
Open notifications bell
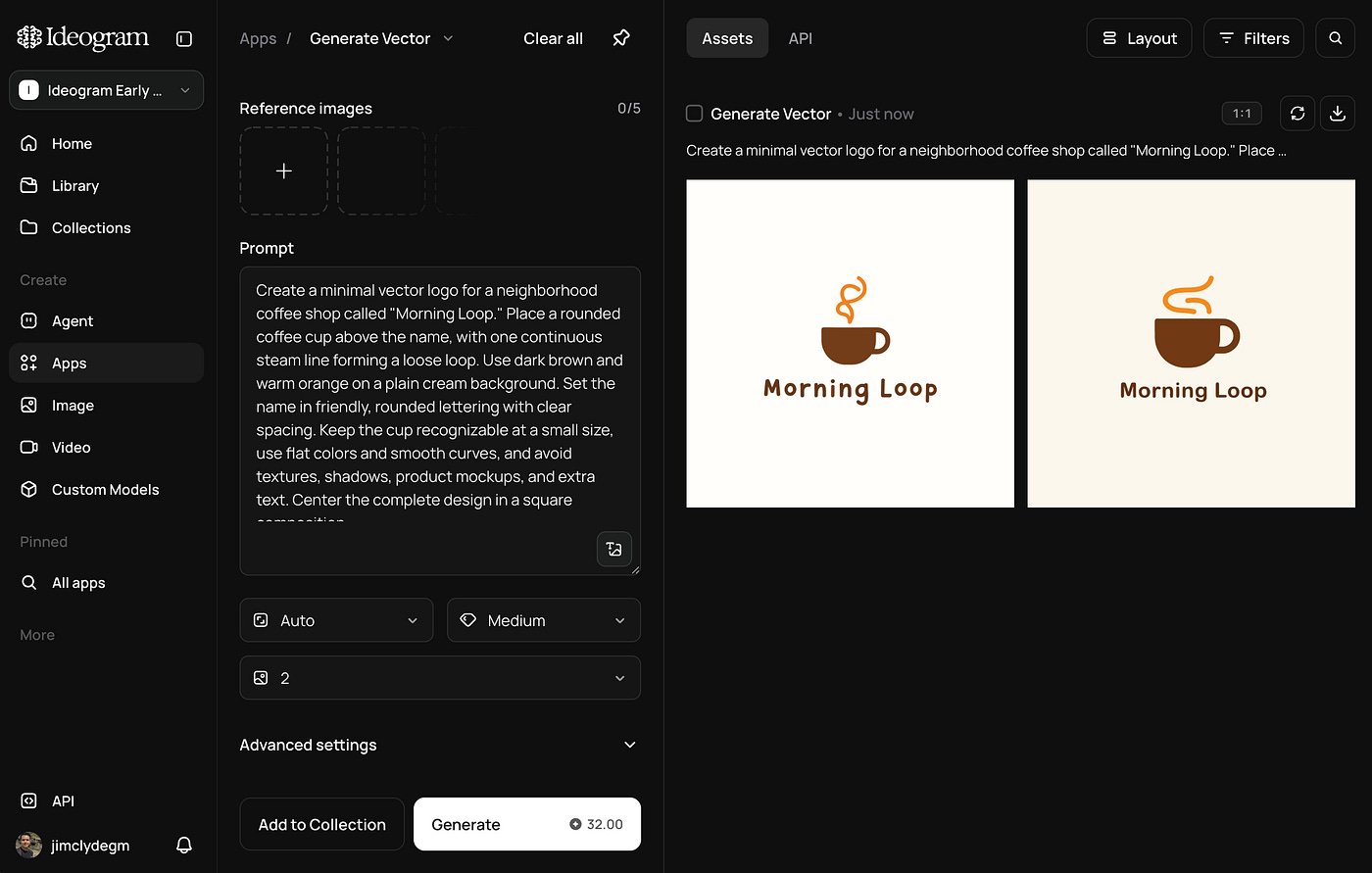183,845
